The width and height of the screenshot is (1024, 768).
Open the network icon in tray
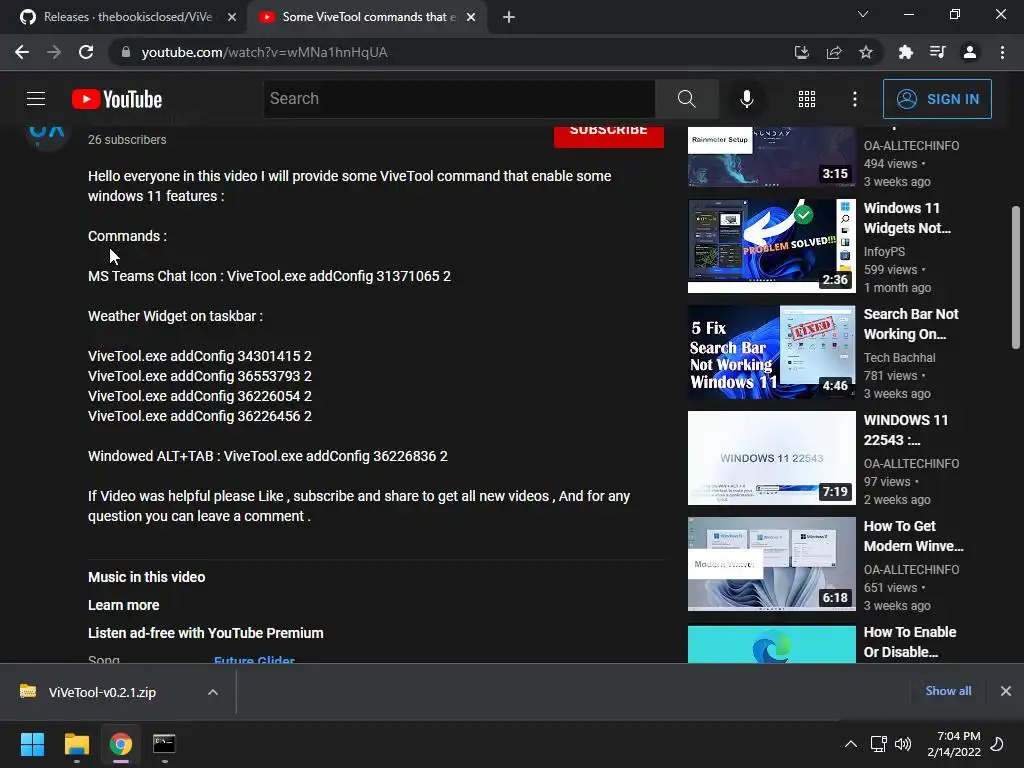pos(878,744)
